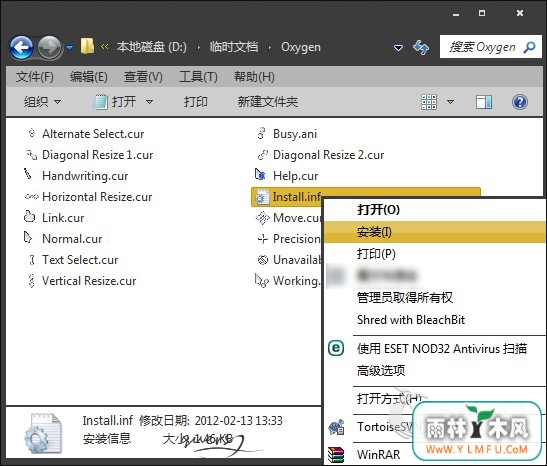The height and width of the screenshot is (466, 547).
Task: Scan with ESET NOD32 Antivirus entry
Action: pos(442,348)
